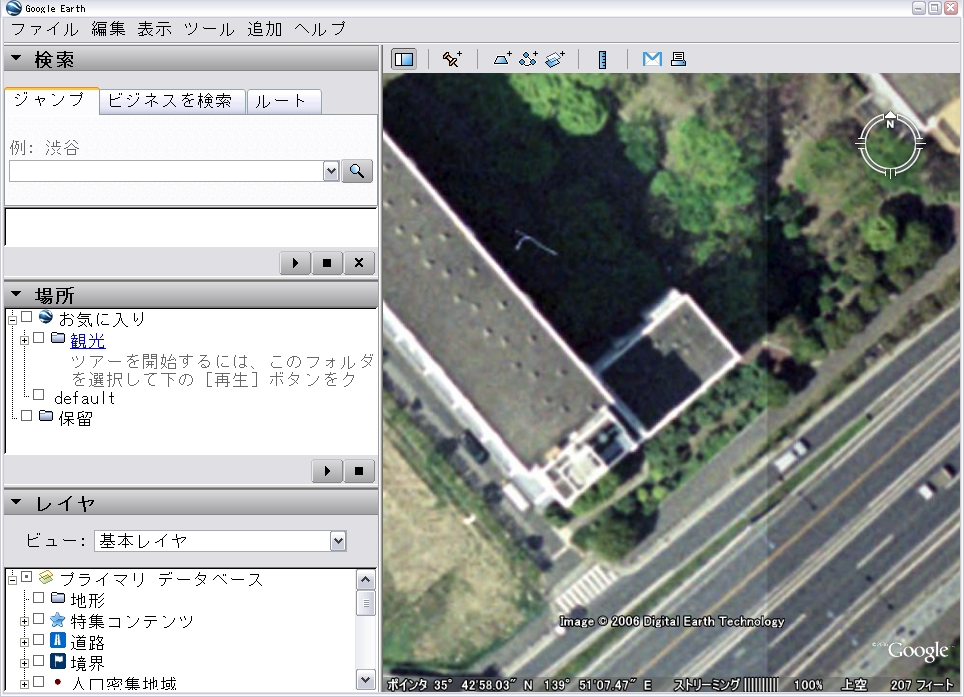This screenshot has height=697, width=964.
Task: Stop the Places tour
Action: pos(359,471)
